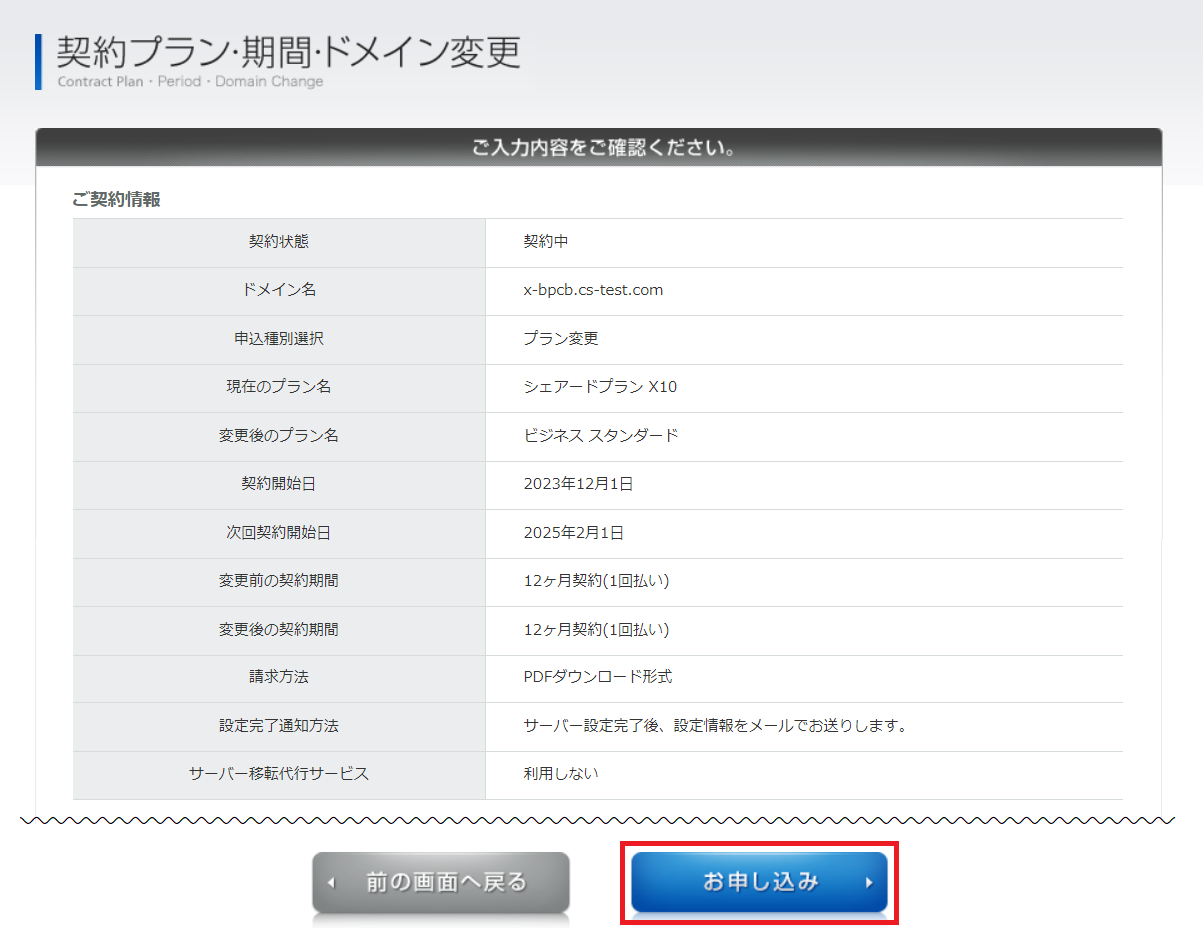Click the 契約プラン・期間・ドメイン変更 page heading

(288, 52)
